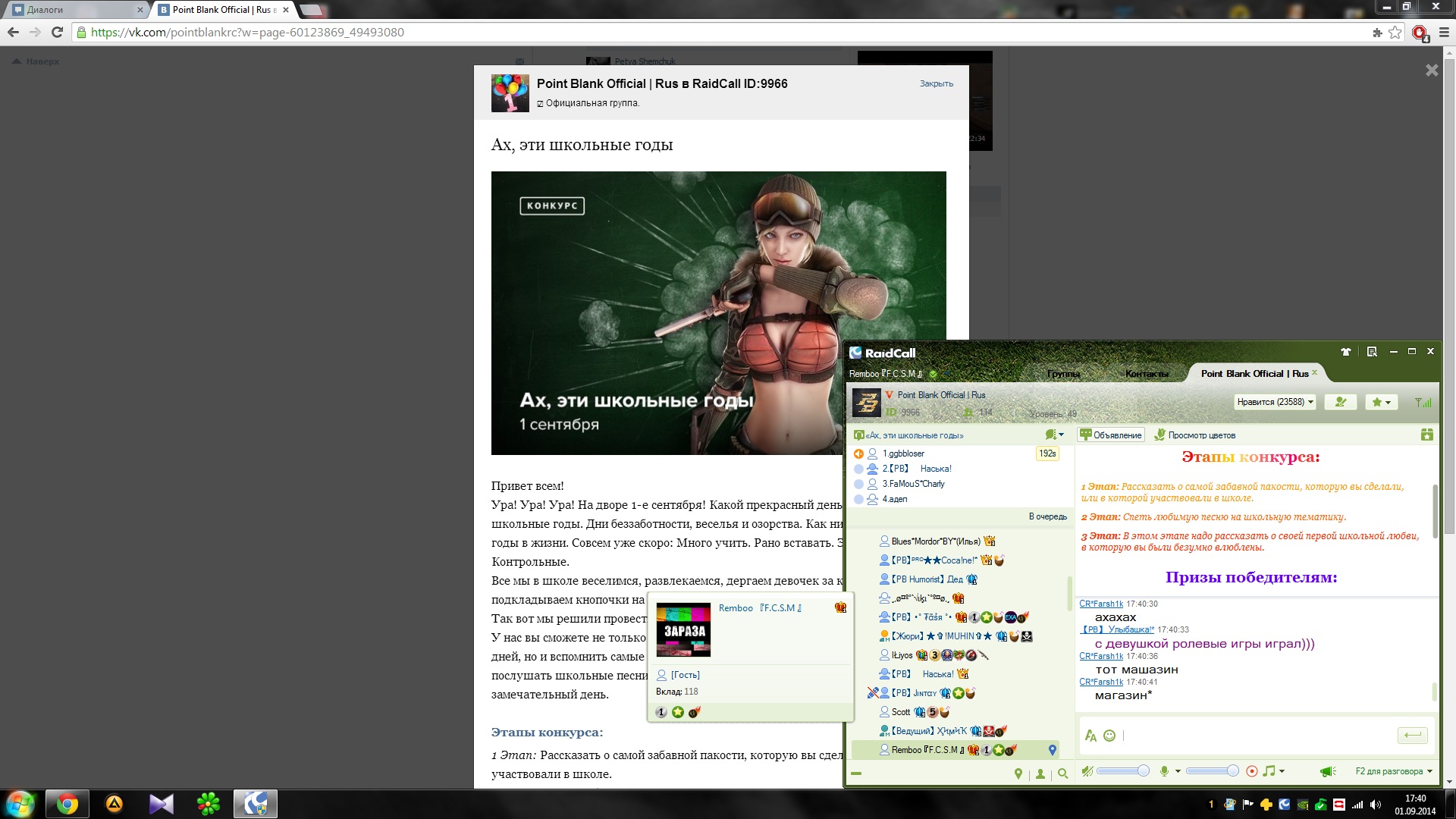Screen dimensions: 1456x819
Task: Expand the Нравится (23588) dropdown
Action: (1275, 402)
